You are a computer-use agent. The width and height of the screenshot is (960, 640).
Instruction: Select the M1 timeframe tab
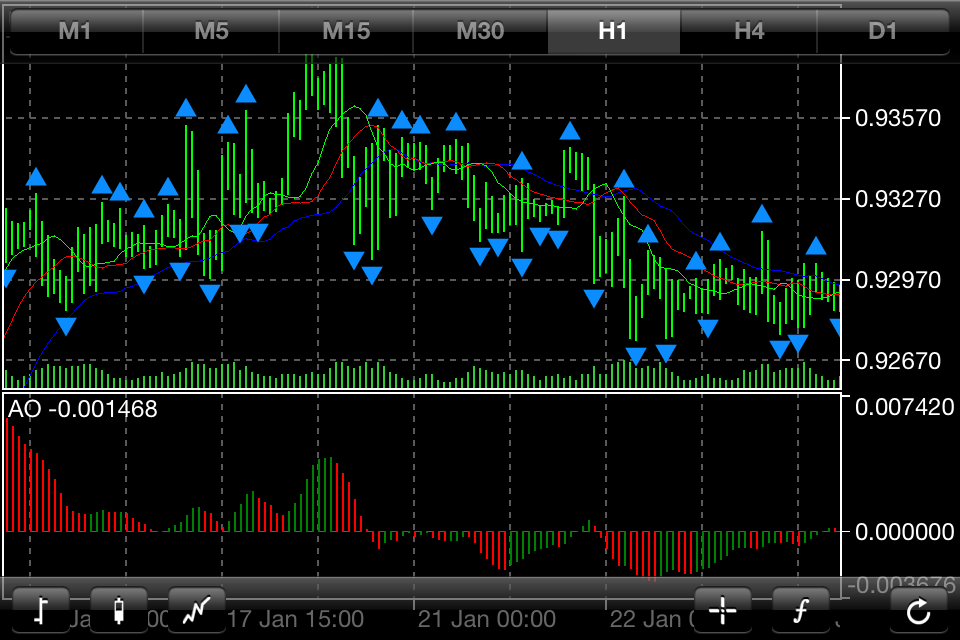pyautogui.click(x=75, y=31)
